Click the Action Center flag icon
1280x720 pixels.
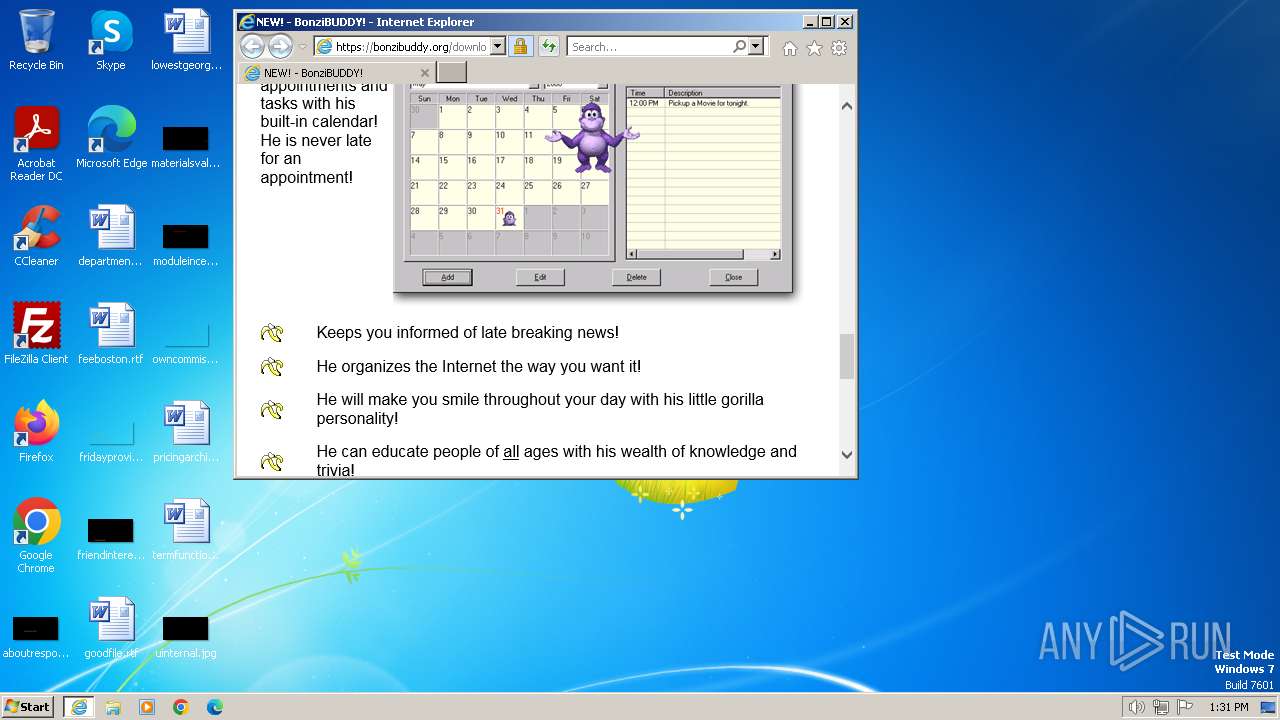pyautogui.click(x=1185, y=707)
